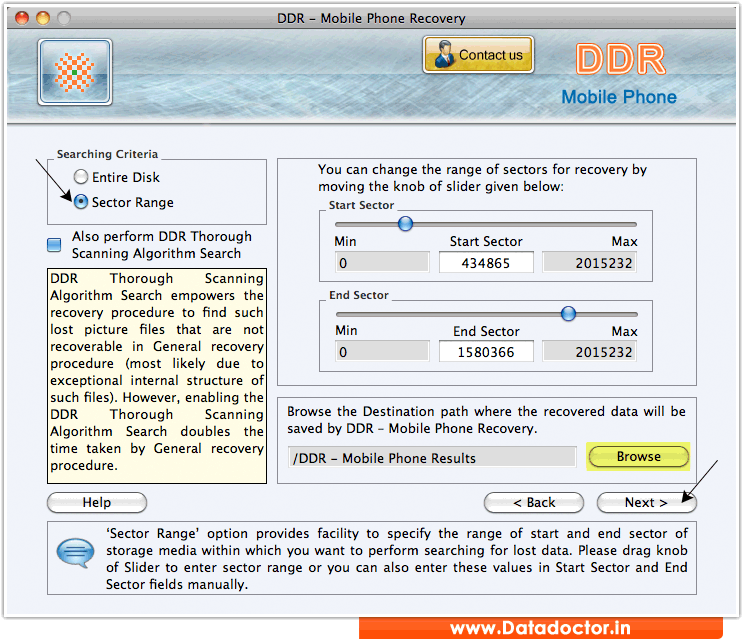Image resolution: width=743 pixels, height=639 pixels.
Task: Enable DDR Thorough Scanning Algorithm Search checkbox
Action: point(54,245)
